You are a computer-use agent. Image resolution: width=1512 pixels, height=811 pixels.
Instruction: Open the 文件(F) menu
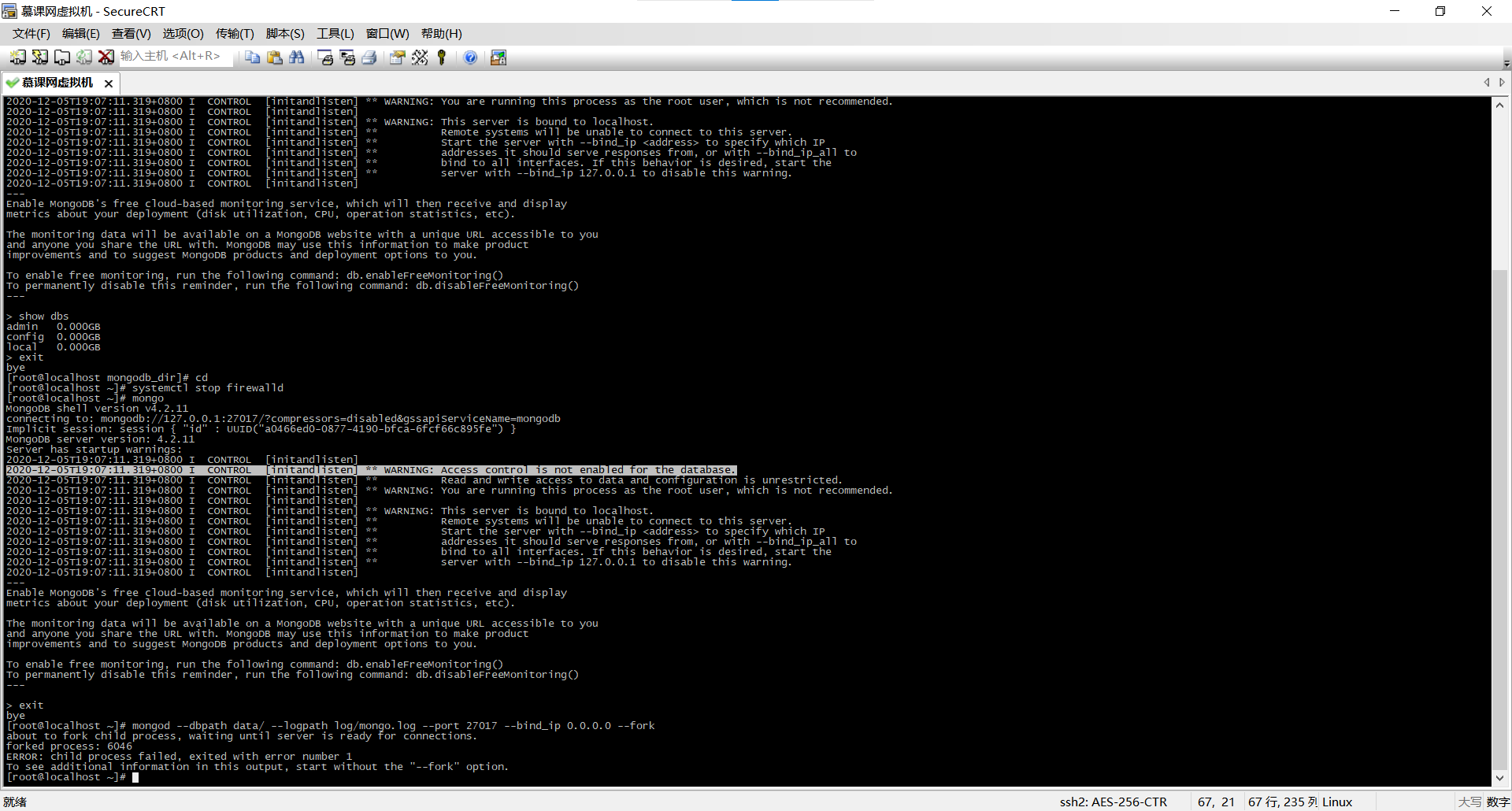tap(31, 34)
